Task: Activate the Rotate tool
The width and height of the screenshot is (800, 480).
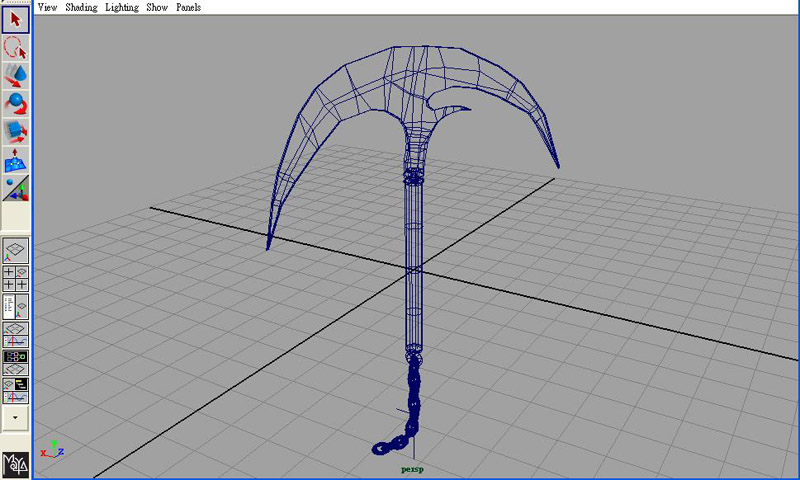Action: pyautogui.click(x=15, y=104)
